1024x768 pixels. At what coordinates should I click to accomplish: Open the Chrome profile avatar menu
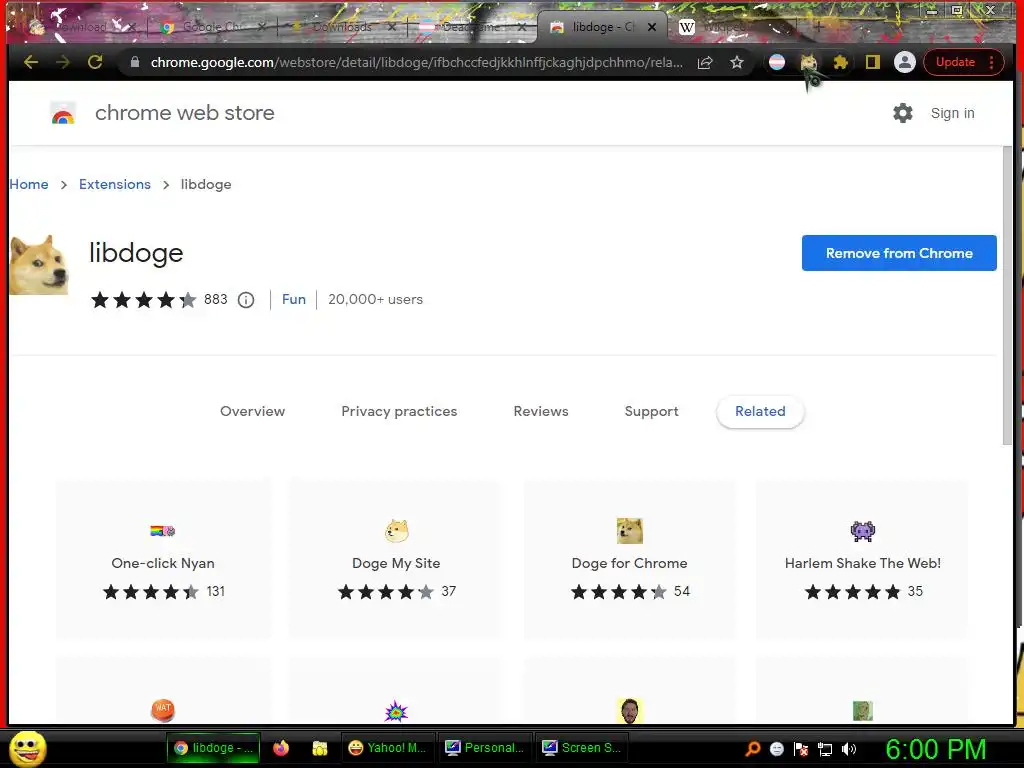pyautogui.click(x=904, y=62)
